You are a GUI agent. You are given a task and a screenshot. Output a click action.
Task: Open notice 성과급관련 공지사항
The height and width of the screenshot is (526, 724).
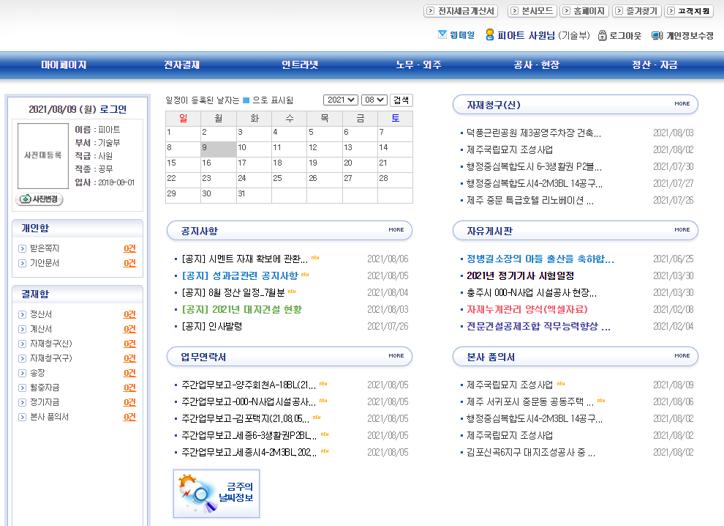[240, 276]
